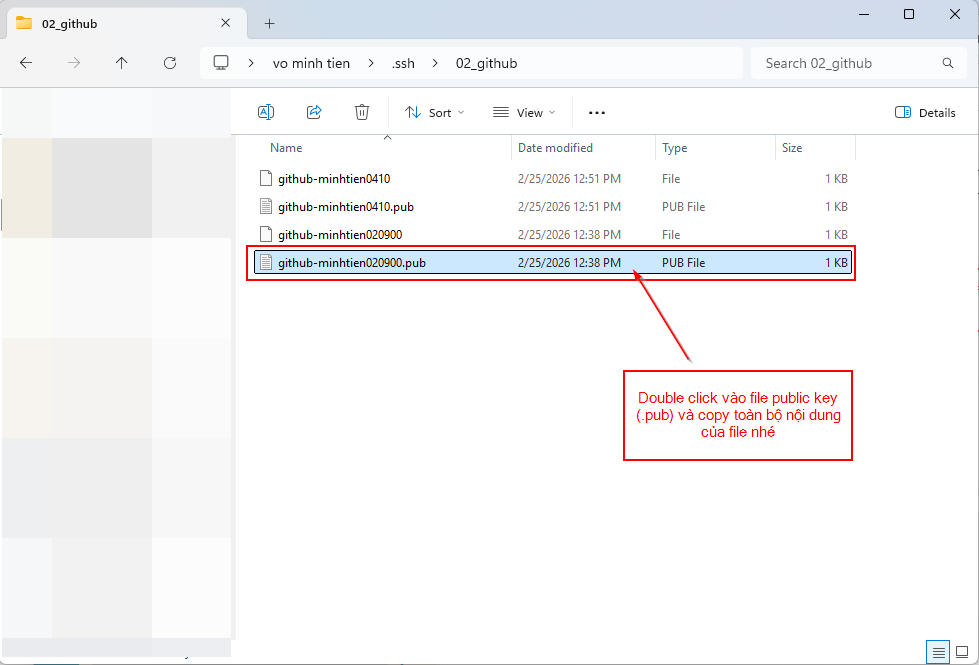Click the This PC monitor icon

click(x=221, y=63)
